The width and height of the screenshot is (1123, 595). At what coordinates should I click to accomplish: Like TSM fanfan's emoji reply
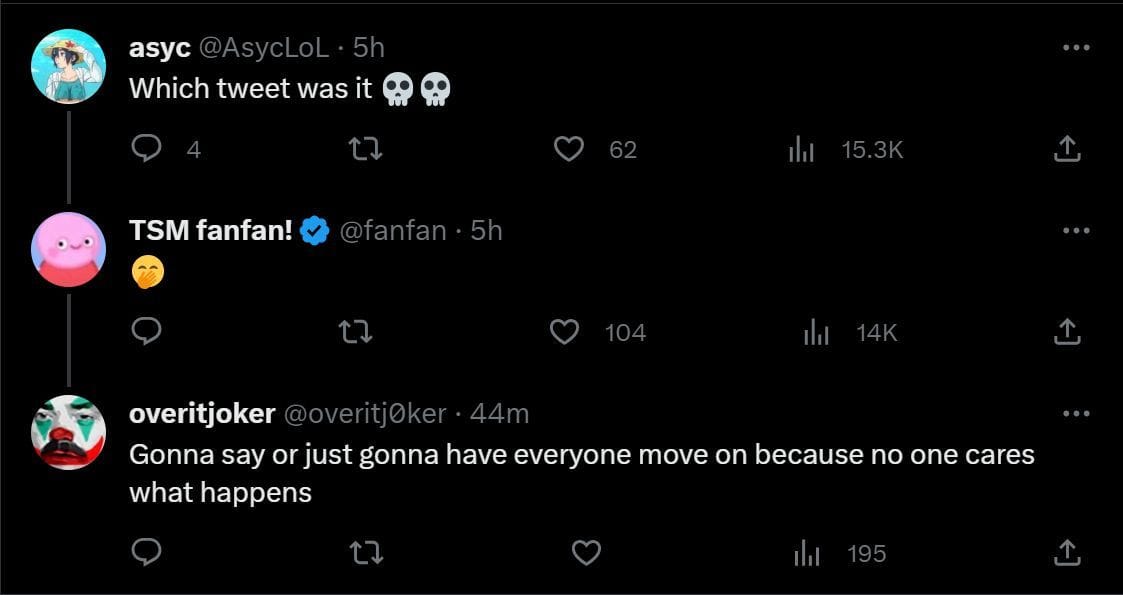[566, 332]
